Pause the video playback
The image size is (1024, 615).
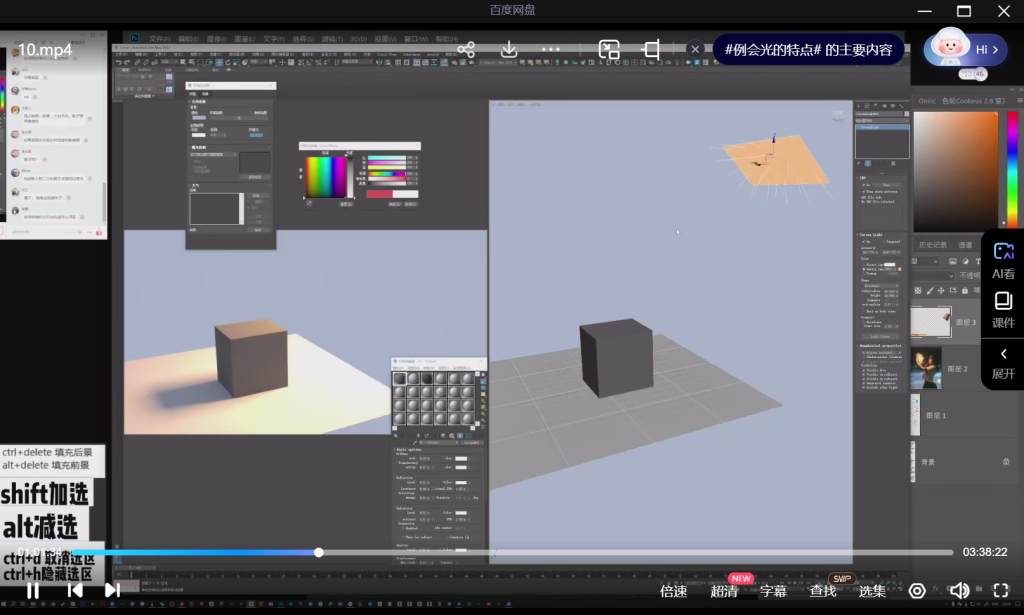33,590
